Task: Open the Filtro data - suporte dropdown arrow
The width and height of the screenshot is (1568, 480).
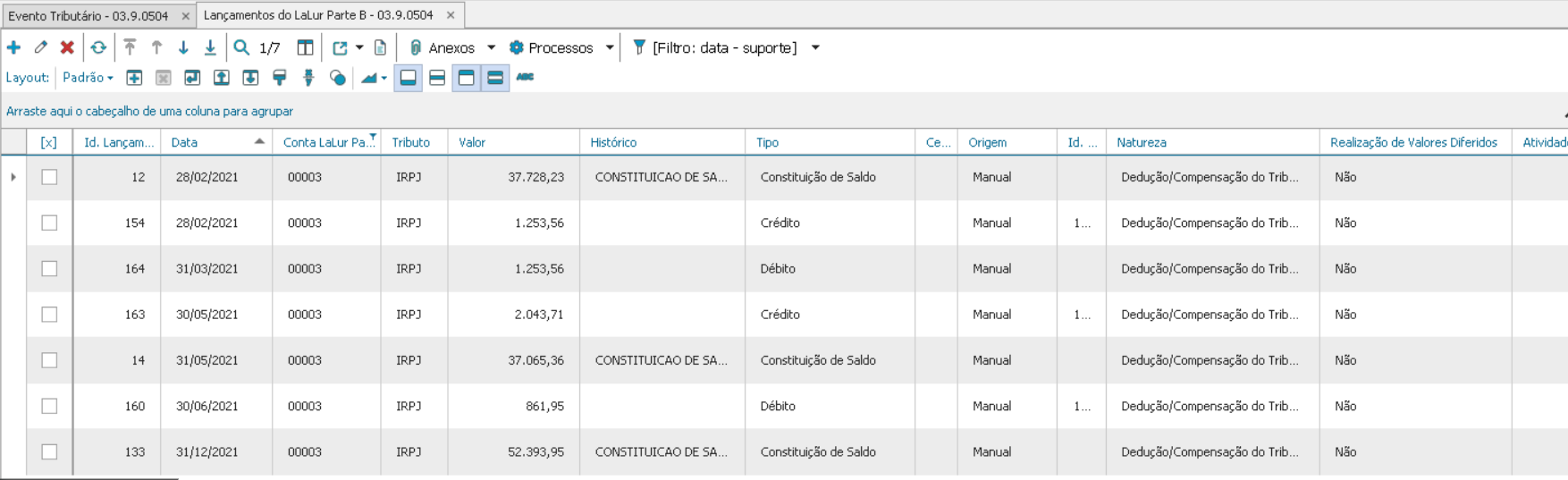Action: [x=815, y=47]
